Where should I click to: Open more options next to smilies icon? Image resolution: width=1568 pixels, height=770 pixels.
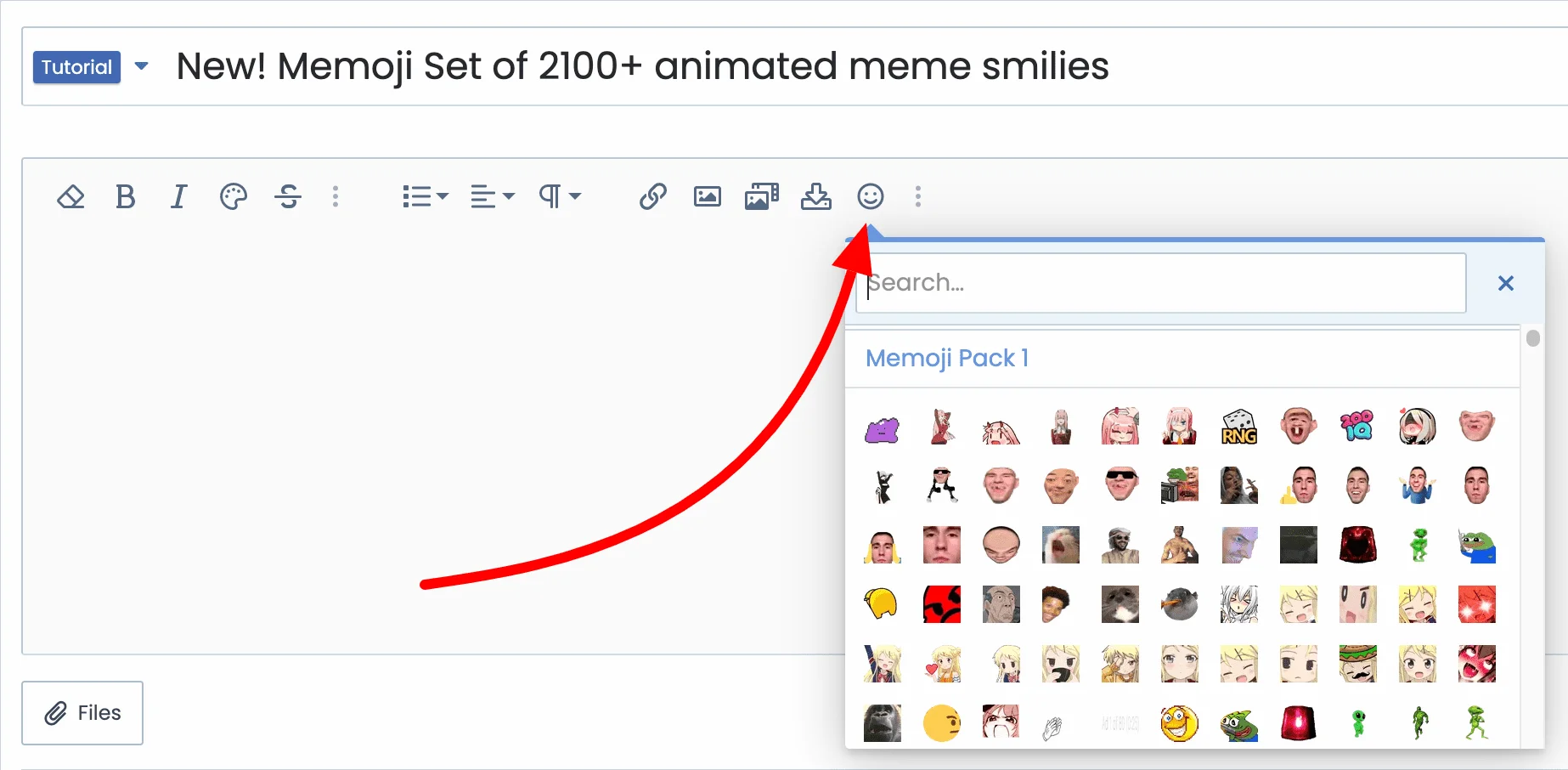click(x=918, y=197)
